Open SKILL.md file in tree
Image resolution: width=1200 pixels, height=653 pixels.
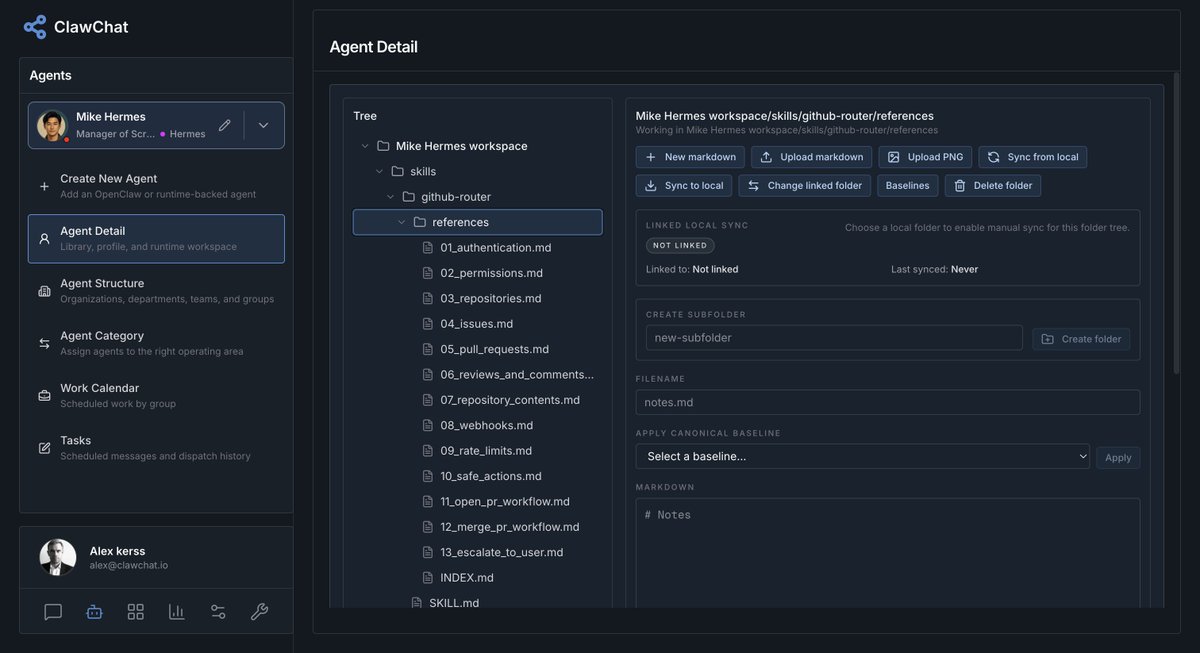(445, 603)
